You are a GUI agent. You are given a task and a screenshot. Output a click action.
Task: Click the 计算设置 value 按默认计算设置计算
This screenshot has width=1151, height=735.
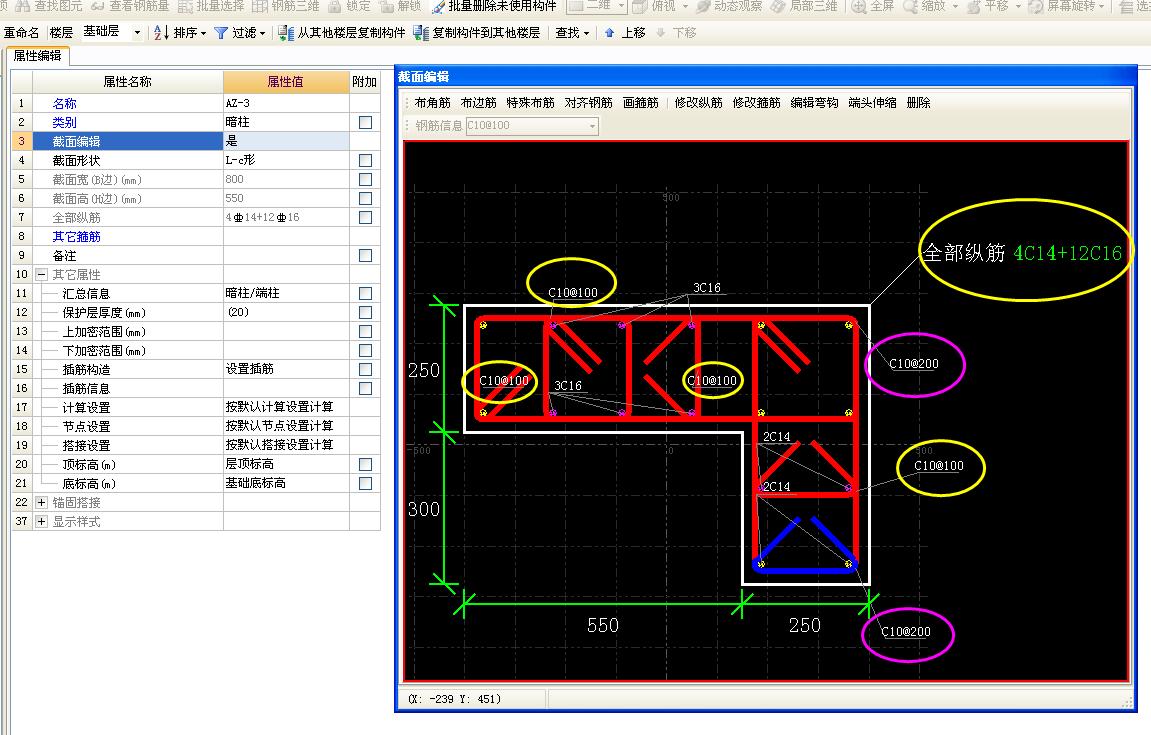(x=286, y=408)
